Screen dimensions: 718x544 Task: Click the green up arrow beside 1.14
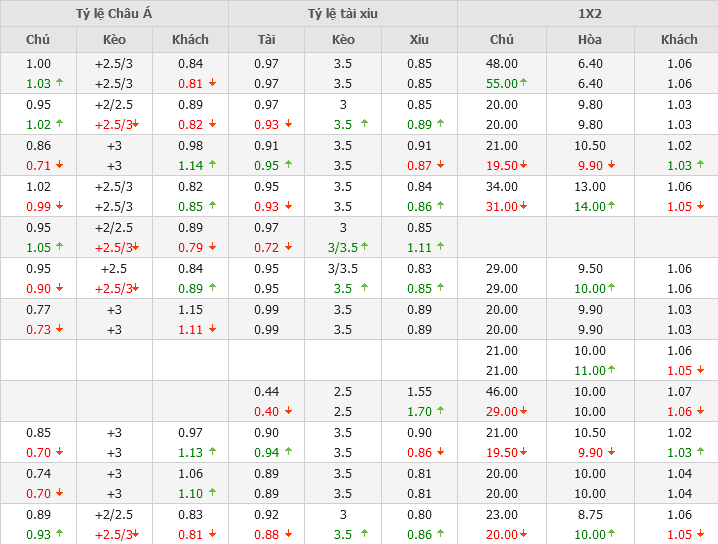[x=212, y=166]
